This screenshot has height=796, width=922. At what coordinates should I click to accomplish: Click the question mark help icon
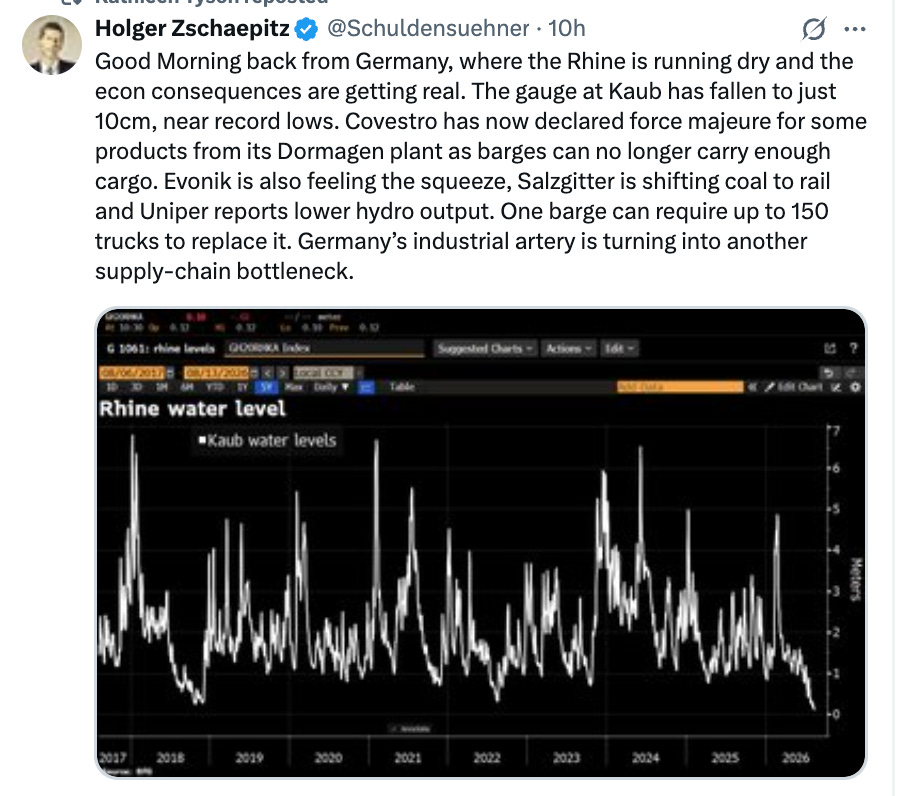tap(853, 348)
